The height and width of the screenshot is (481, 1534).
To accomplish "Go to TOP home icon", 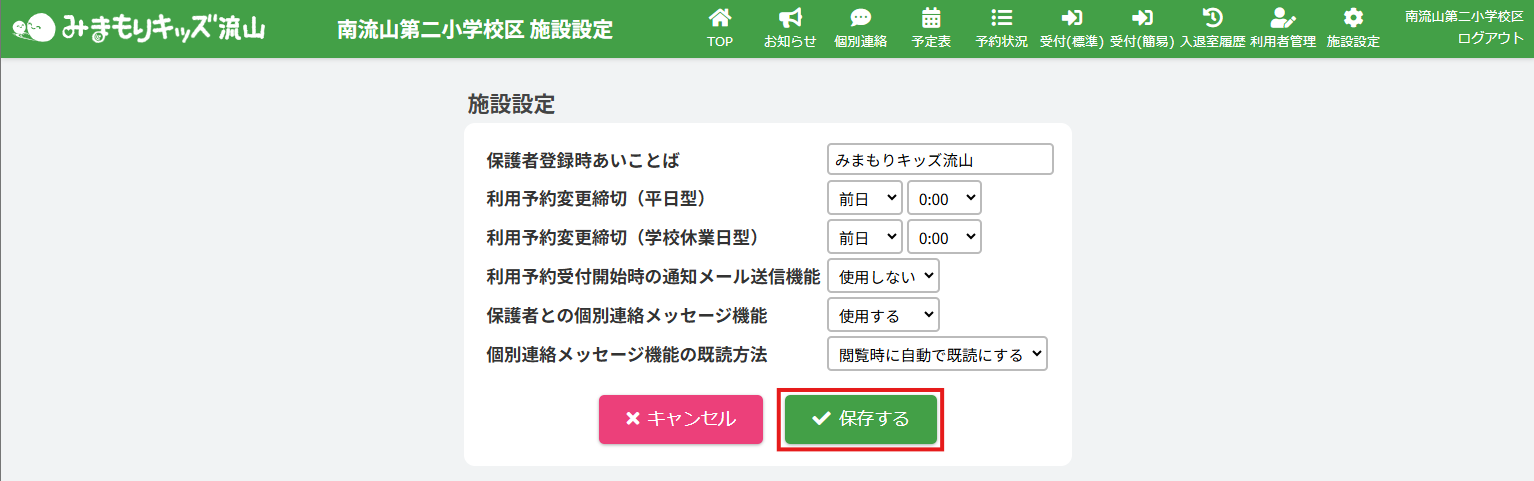I will point(720,18).
